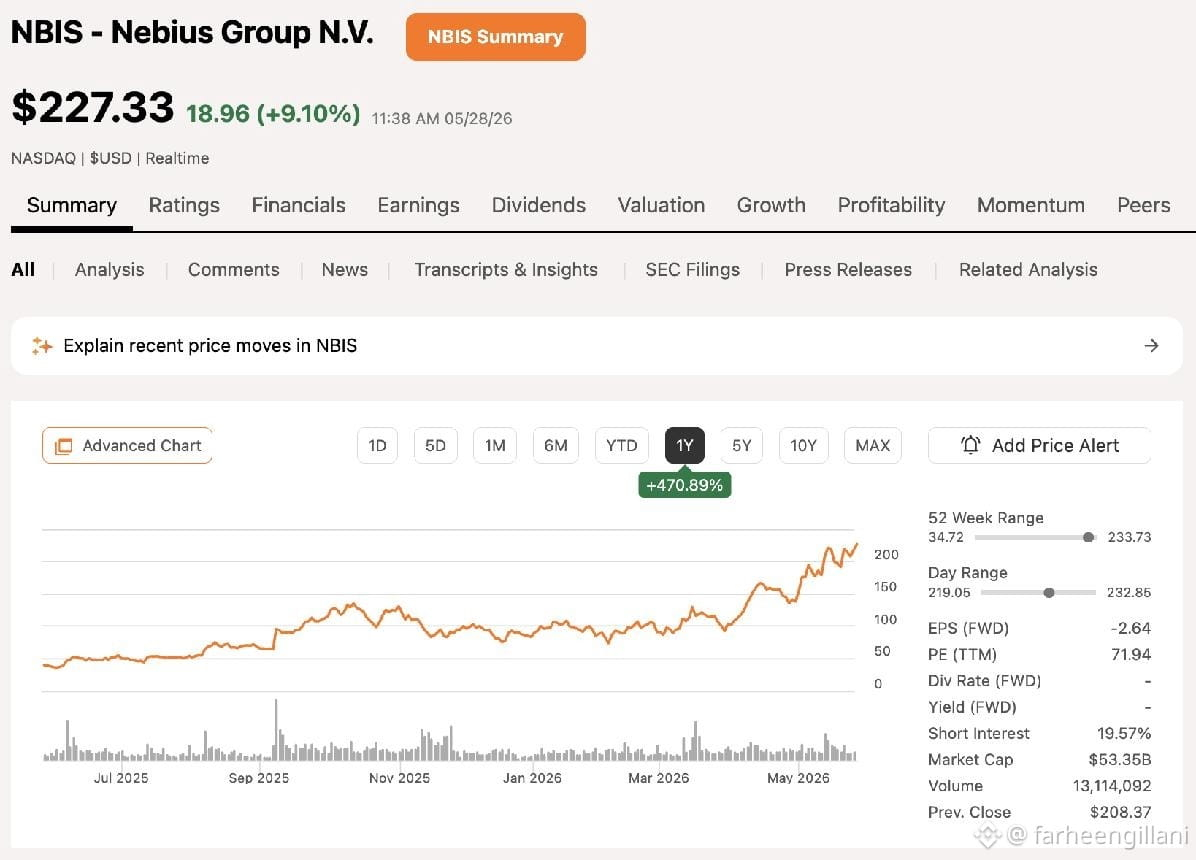Viewport: 1196px width, 860px height.
Task: Set chart range to YTD
Action: (622, 446)
